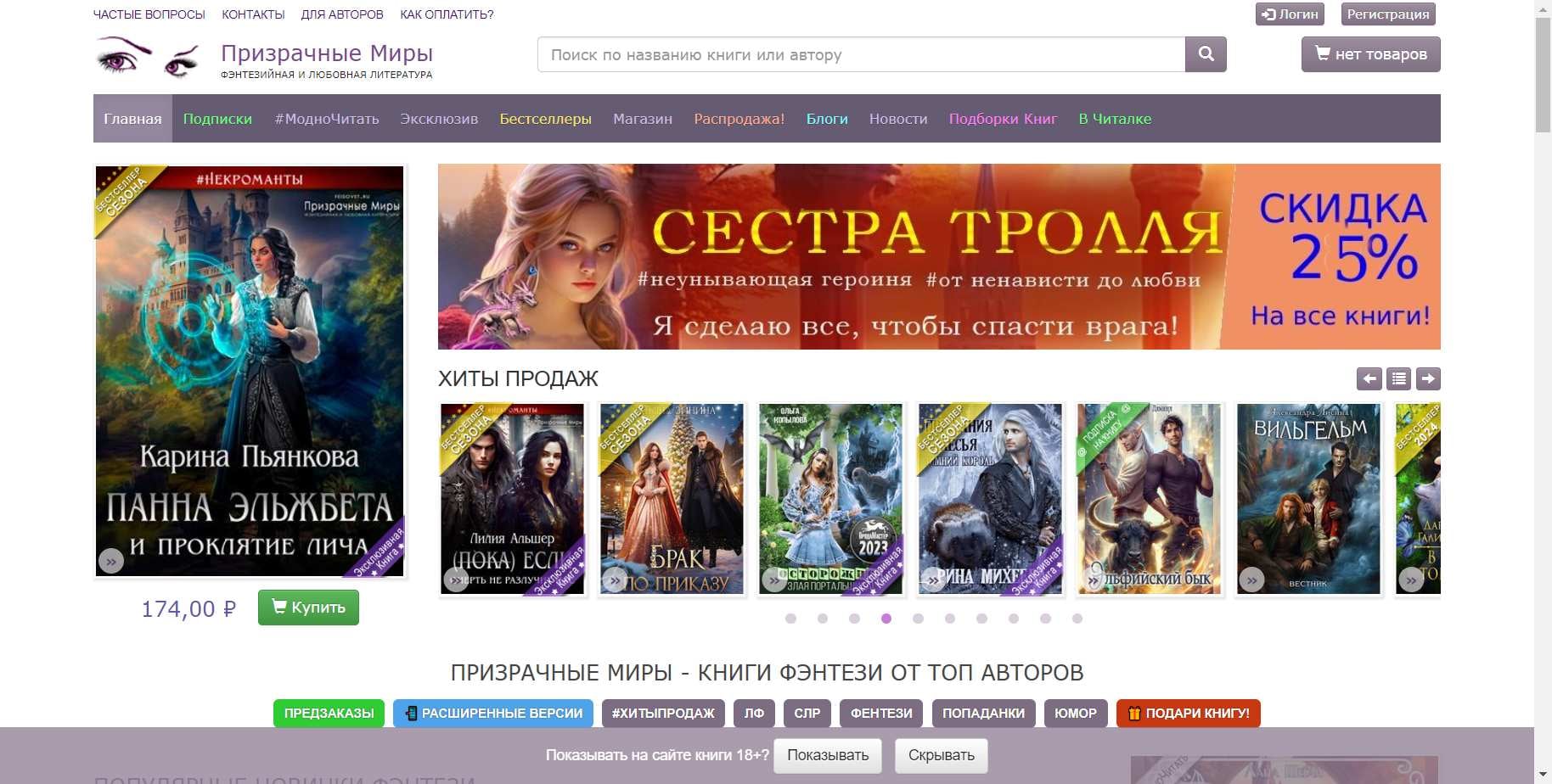Click the magnifier search button
Image resolution: width=1552 pixels, height=784 pixels.
click(x=1206, y=54)
